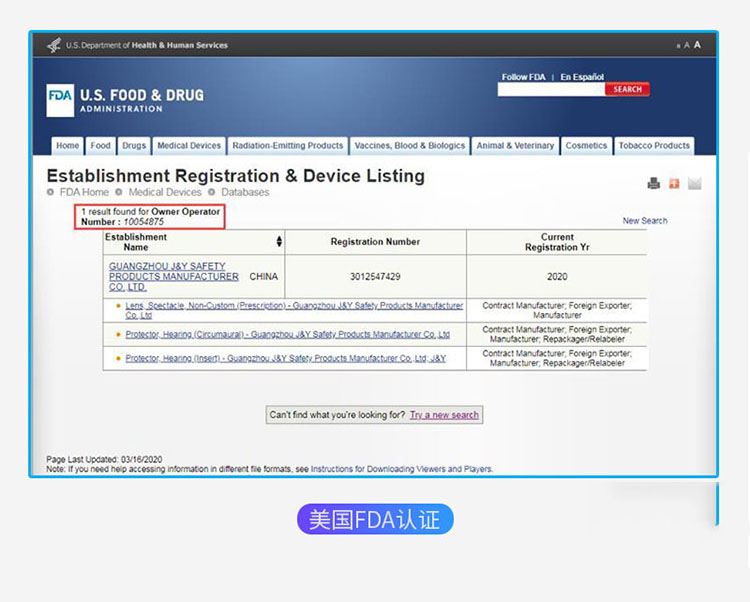
Task: Select the largest text size A
Action: coord(697,45)
